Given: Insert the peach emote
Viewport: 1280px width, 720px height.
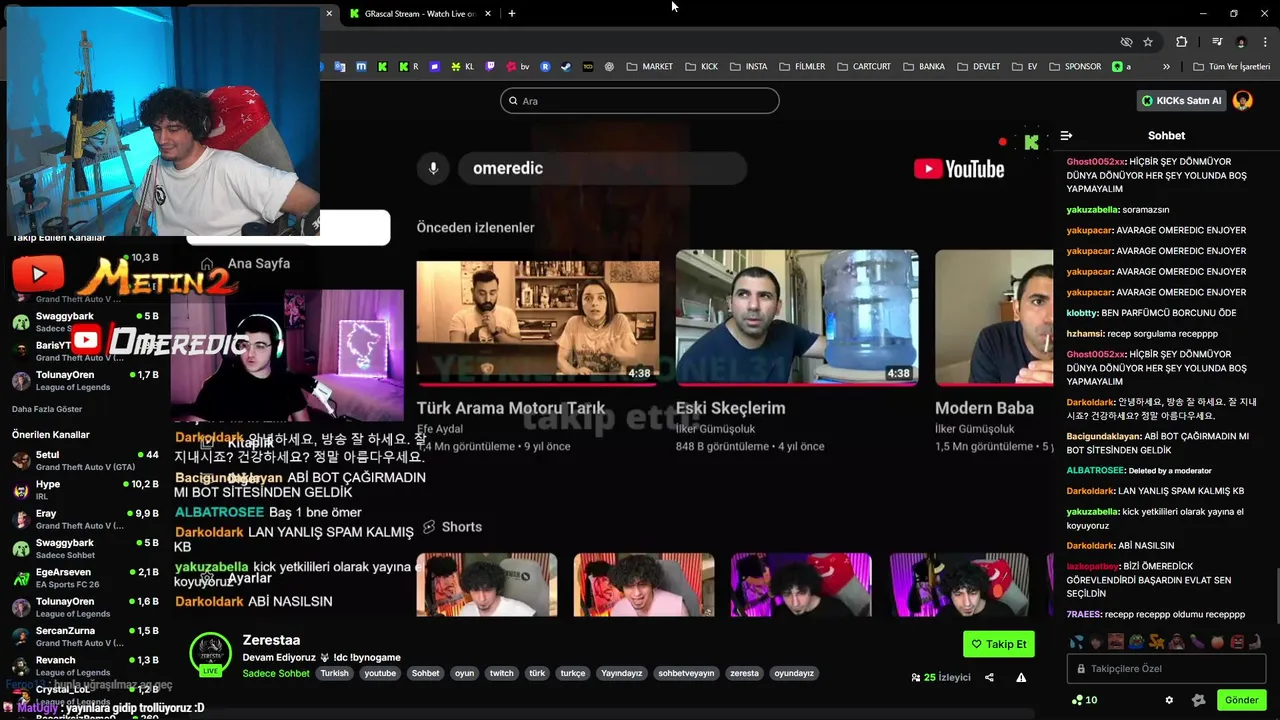Looking at the screenshot, I should (1217, 642).
